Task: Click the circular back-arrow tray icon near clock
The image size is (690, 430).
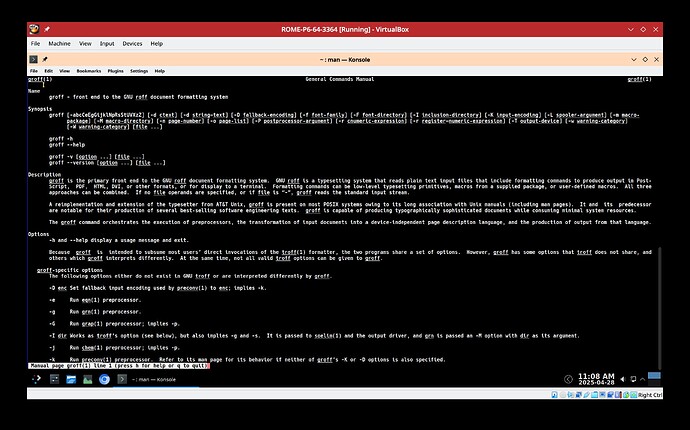Action: pos(569,379)
